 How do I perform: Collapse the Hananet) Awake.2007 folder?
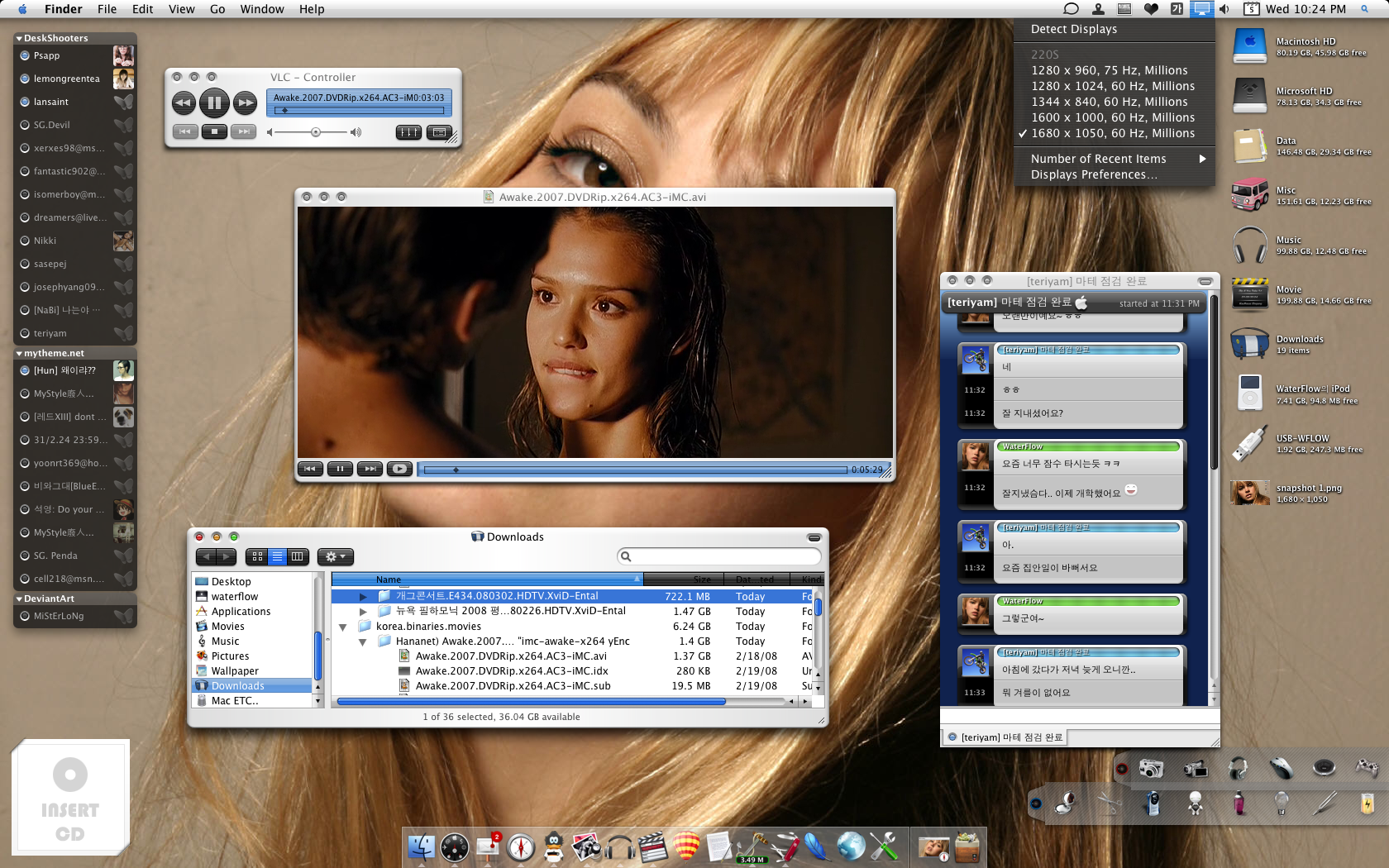pyautogui.click(x=362, y=641)
